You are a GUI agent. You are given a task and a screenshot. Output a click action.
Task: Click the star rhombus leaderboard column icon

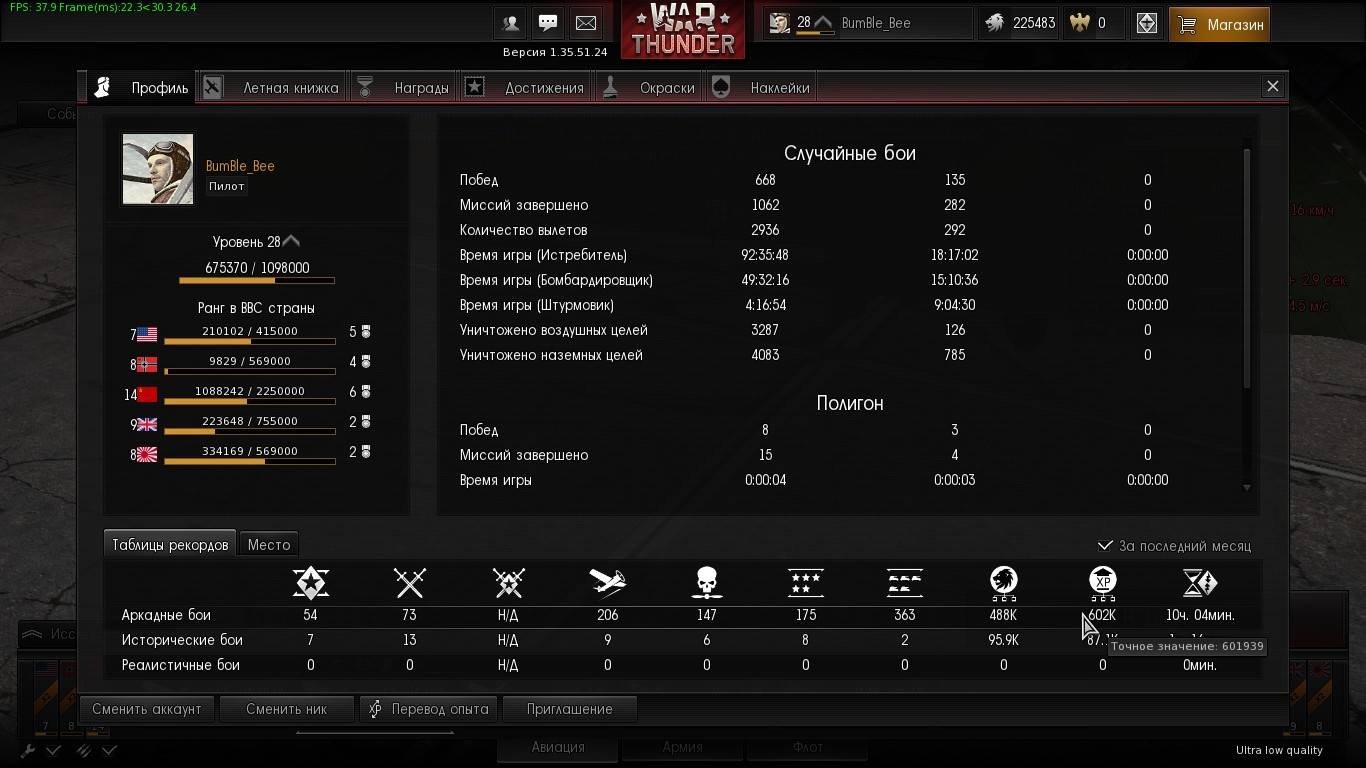click(x=310, y=582)
